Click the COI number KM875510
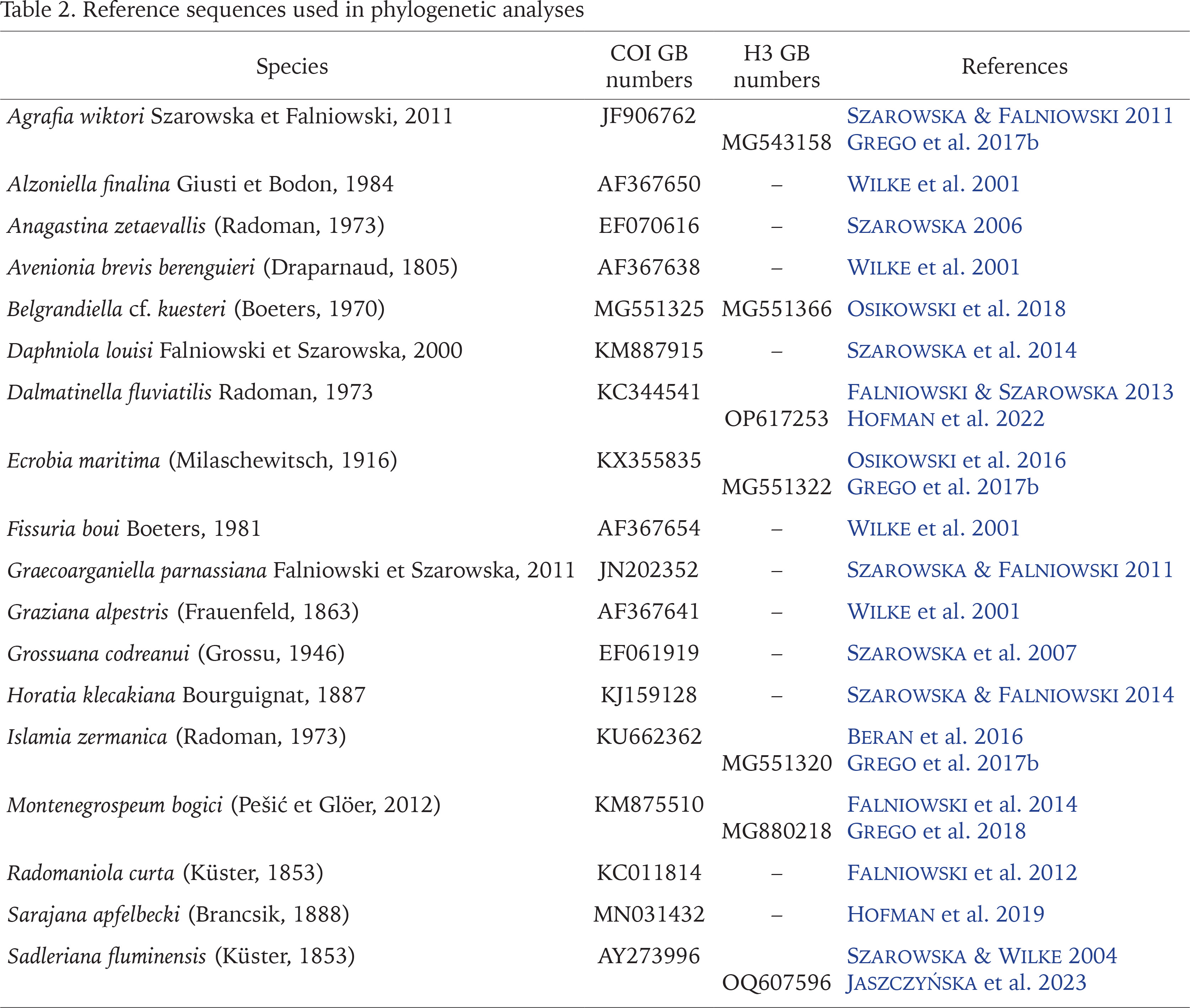 648,805
